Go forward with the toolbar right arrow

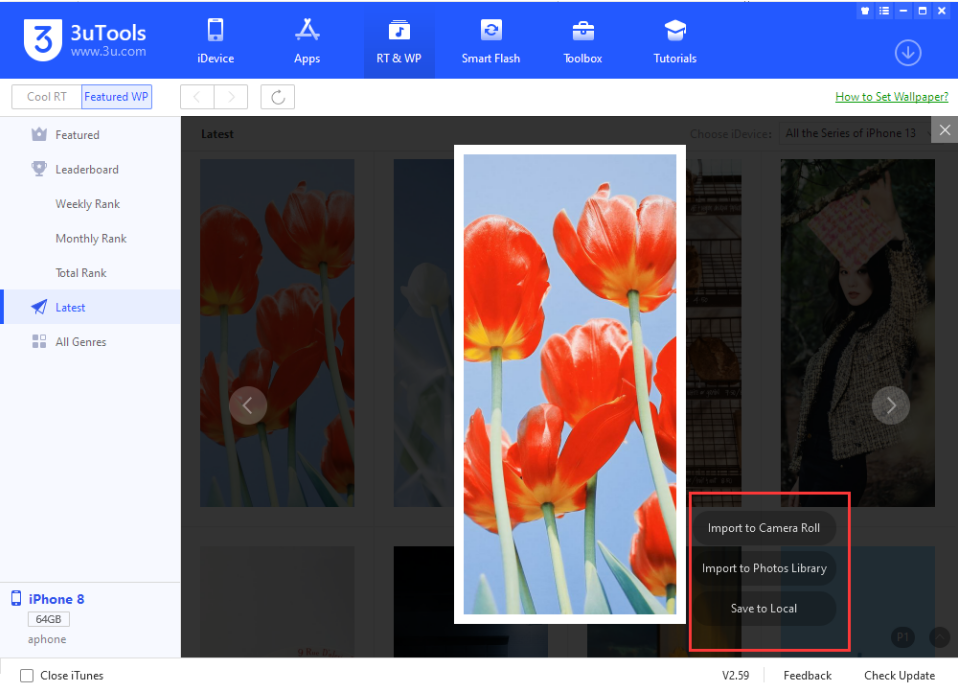tap(231, 97)
